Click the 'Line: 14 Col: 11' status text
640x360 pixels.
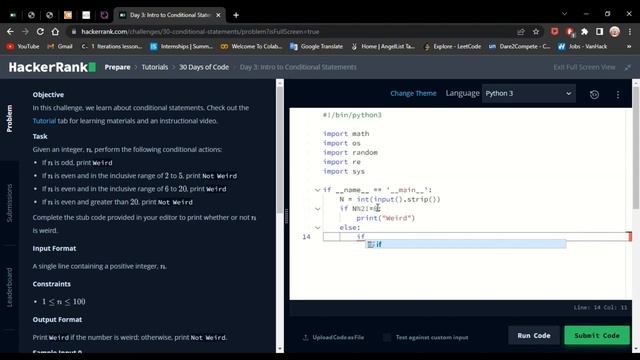pos(600,307)
